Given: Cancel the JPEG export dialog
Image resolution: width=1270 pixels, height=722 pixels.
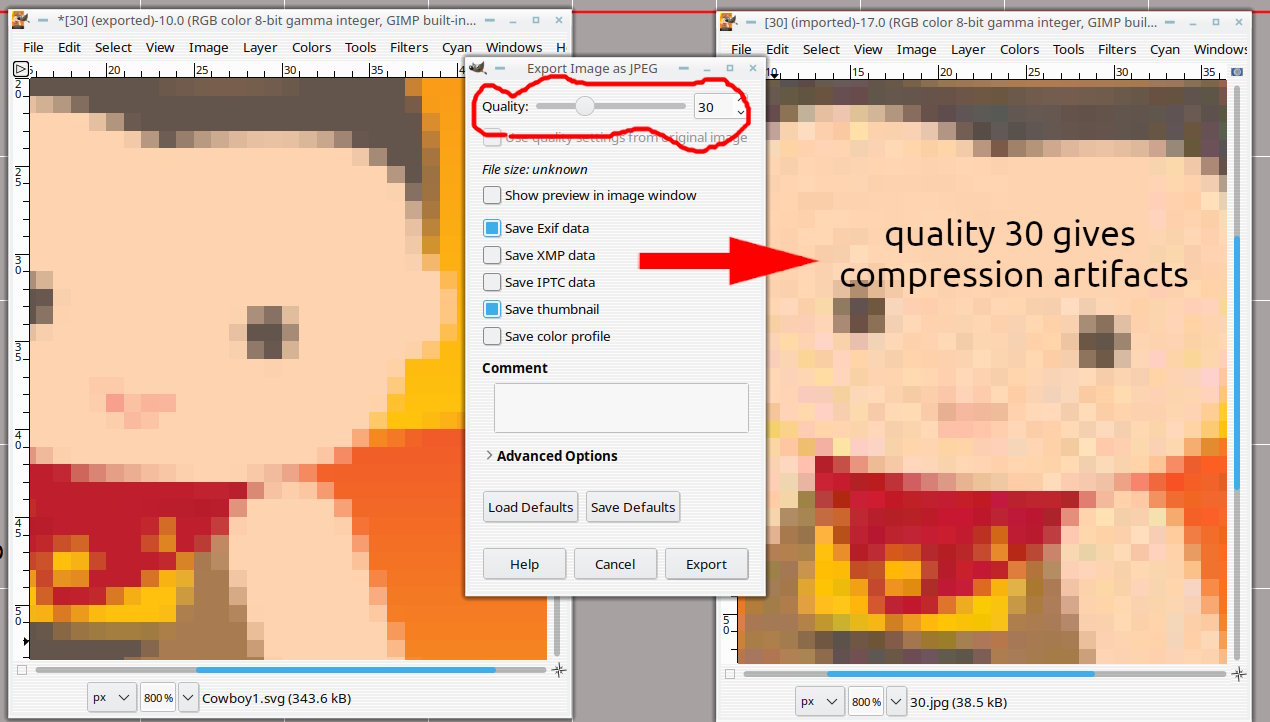Looking at the screenshot, I should tap(615, 564).
